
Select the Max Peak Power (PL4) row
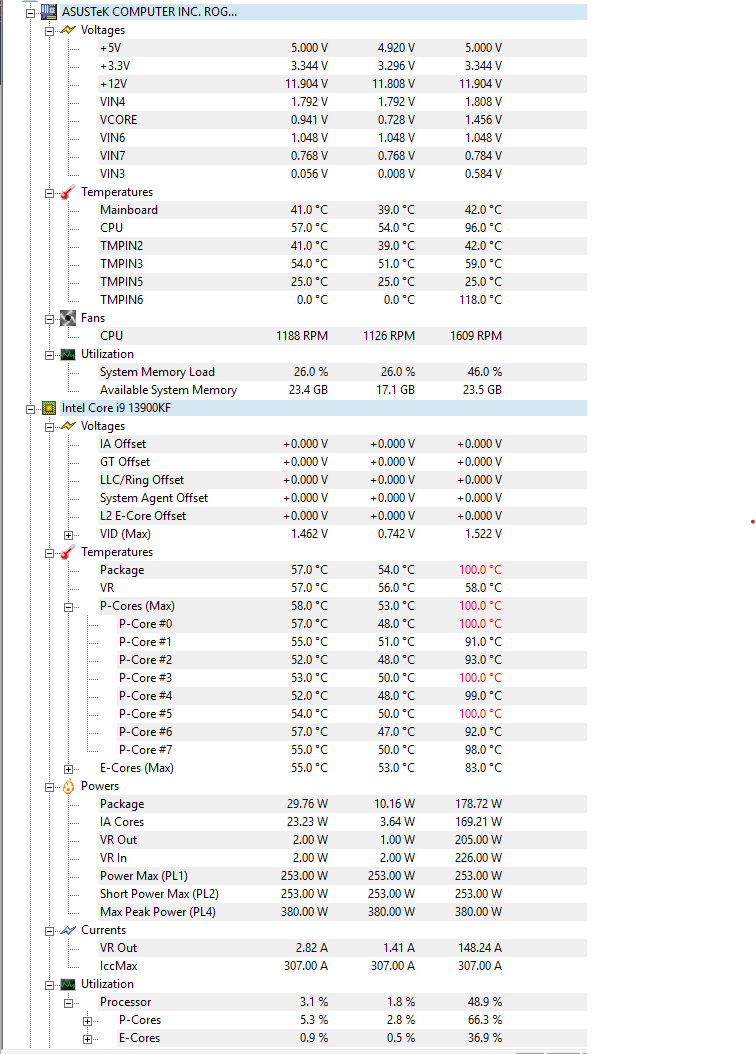point(342,911)
